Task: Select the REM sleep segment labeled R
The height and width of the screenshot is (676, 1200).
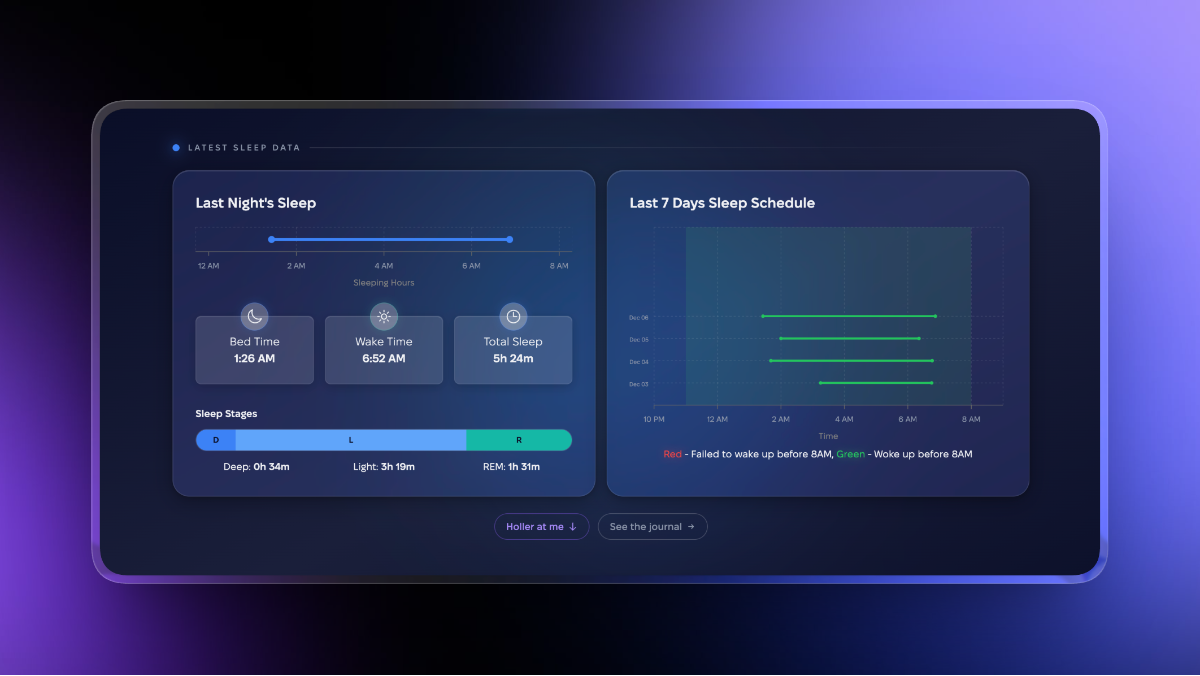Action: click(519, 440)
